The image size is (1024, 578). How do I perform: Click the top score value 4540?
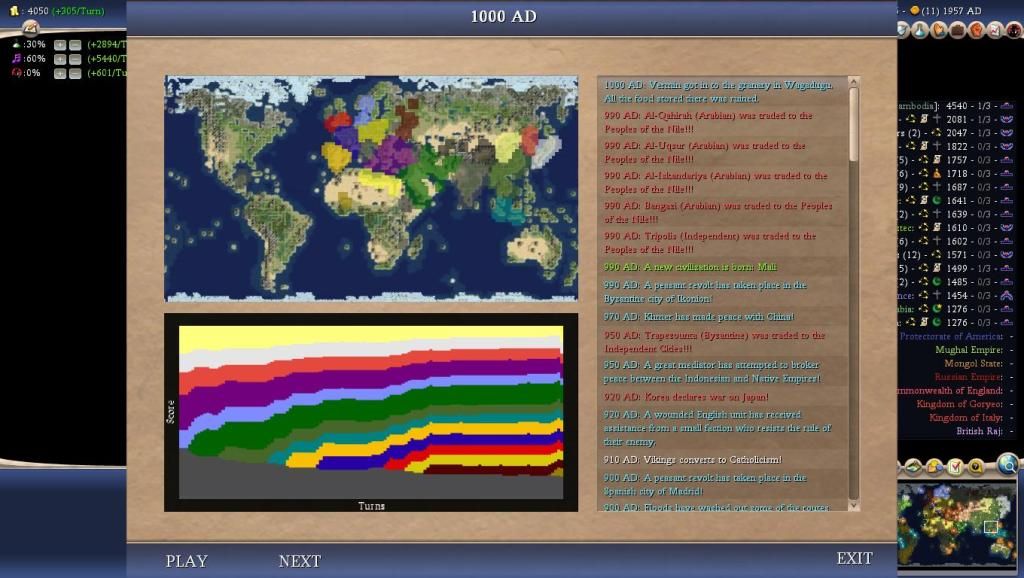957,106
